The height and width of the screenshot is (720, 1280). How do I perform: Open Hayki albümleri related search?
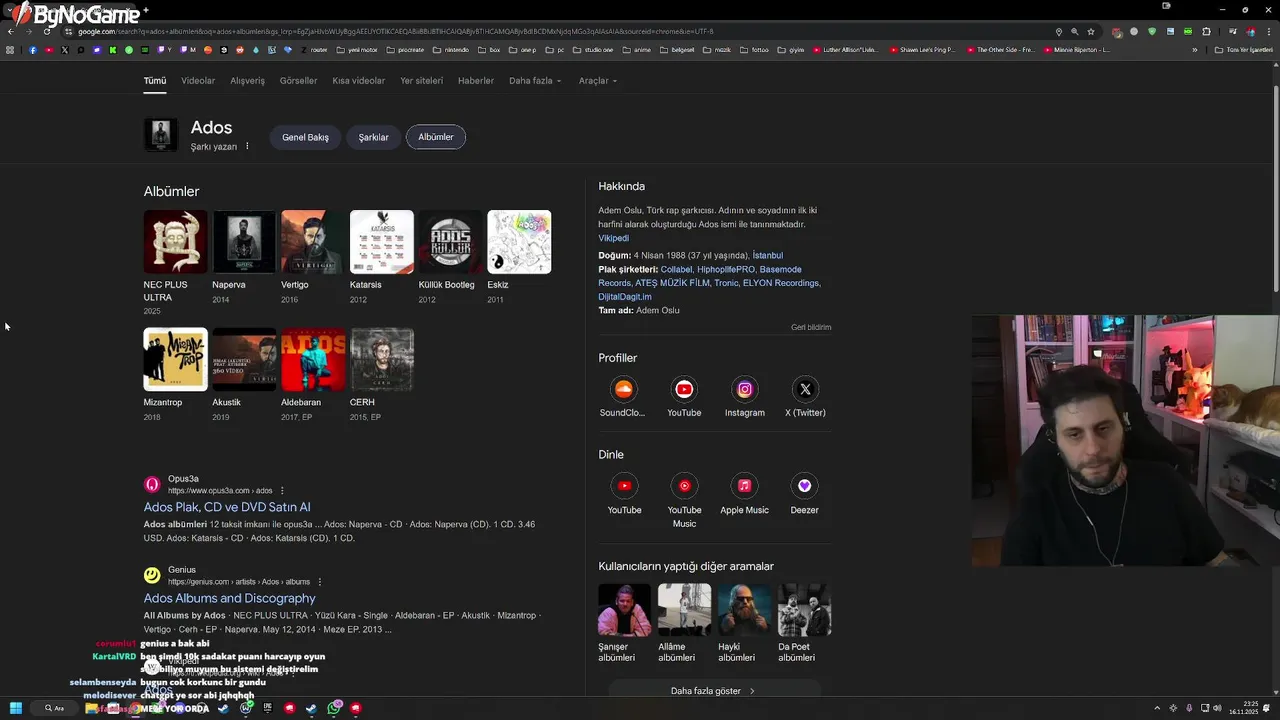(x=744, y=623)
